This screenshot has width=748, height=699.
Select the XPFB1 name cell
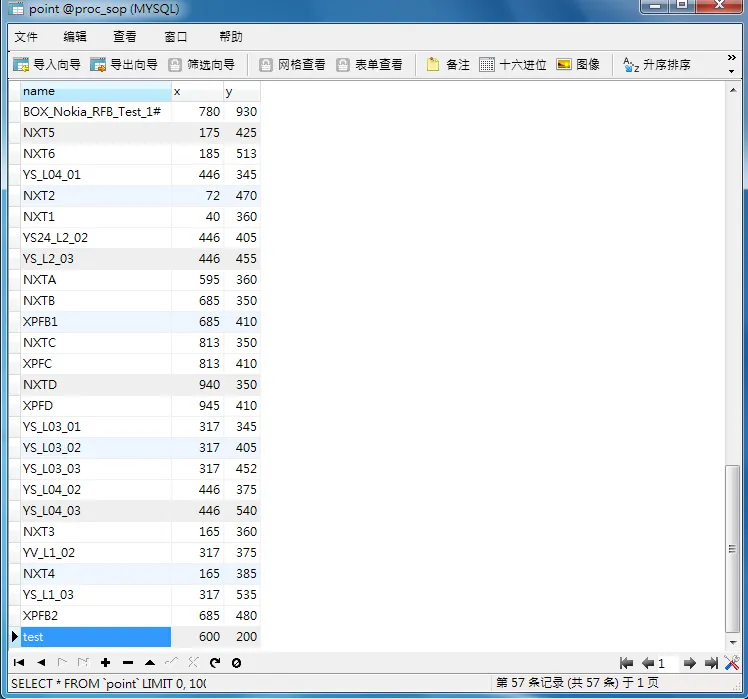[x=96, y=322]
